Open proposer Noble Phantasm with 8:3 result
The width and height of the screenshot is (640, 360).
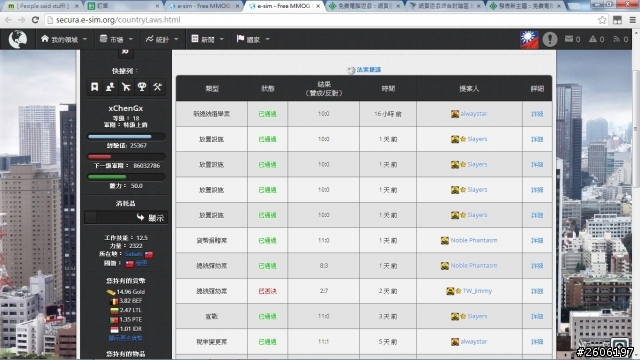pos(474,266)
